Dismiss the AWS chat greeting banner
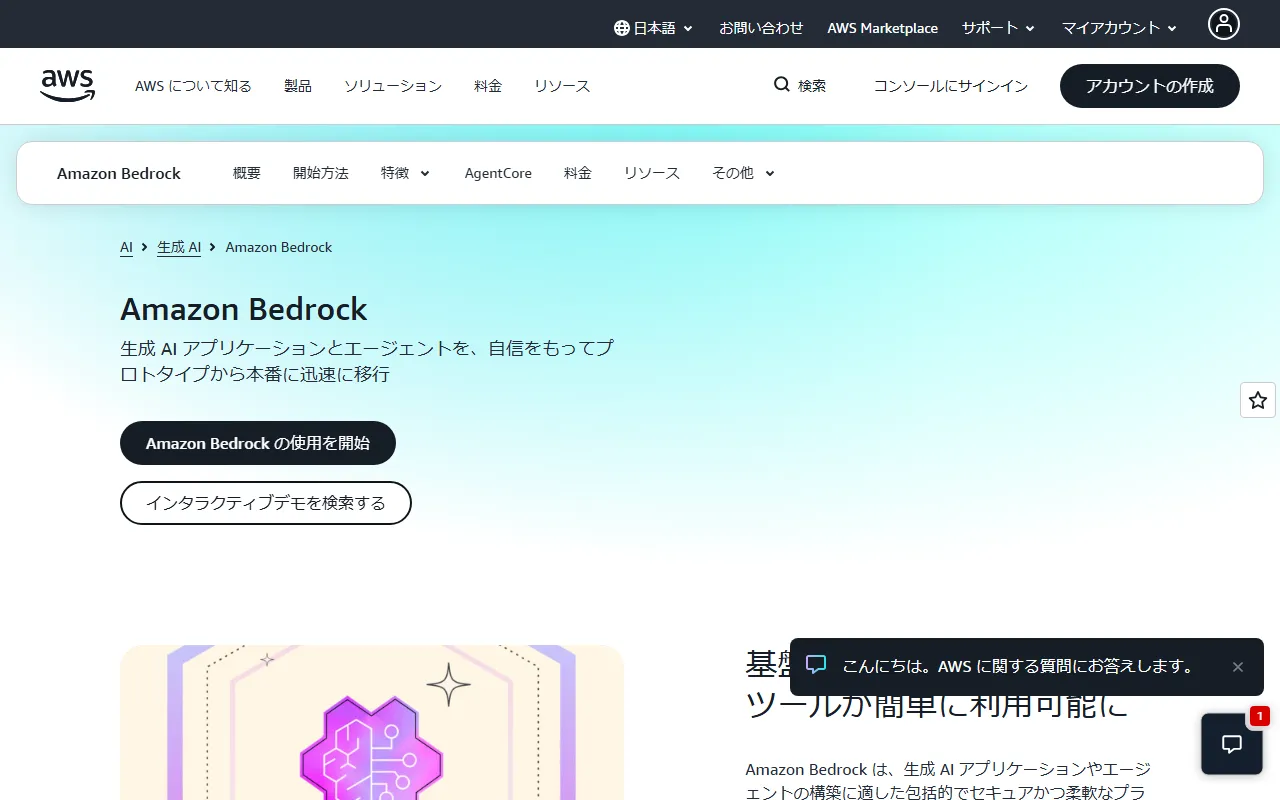The image size is (1280, 800). [x=1238, y=666]
